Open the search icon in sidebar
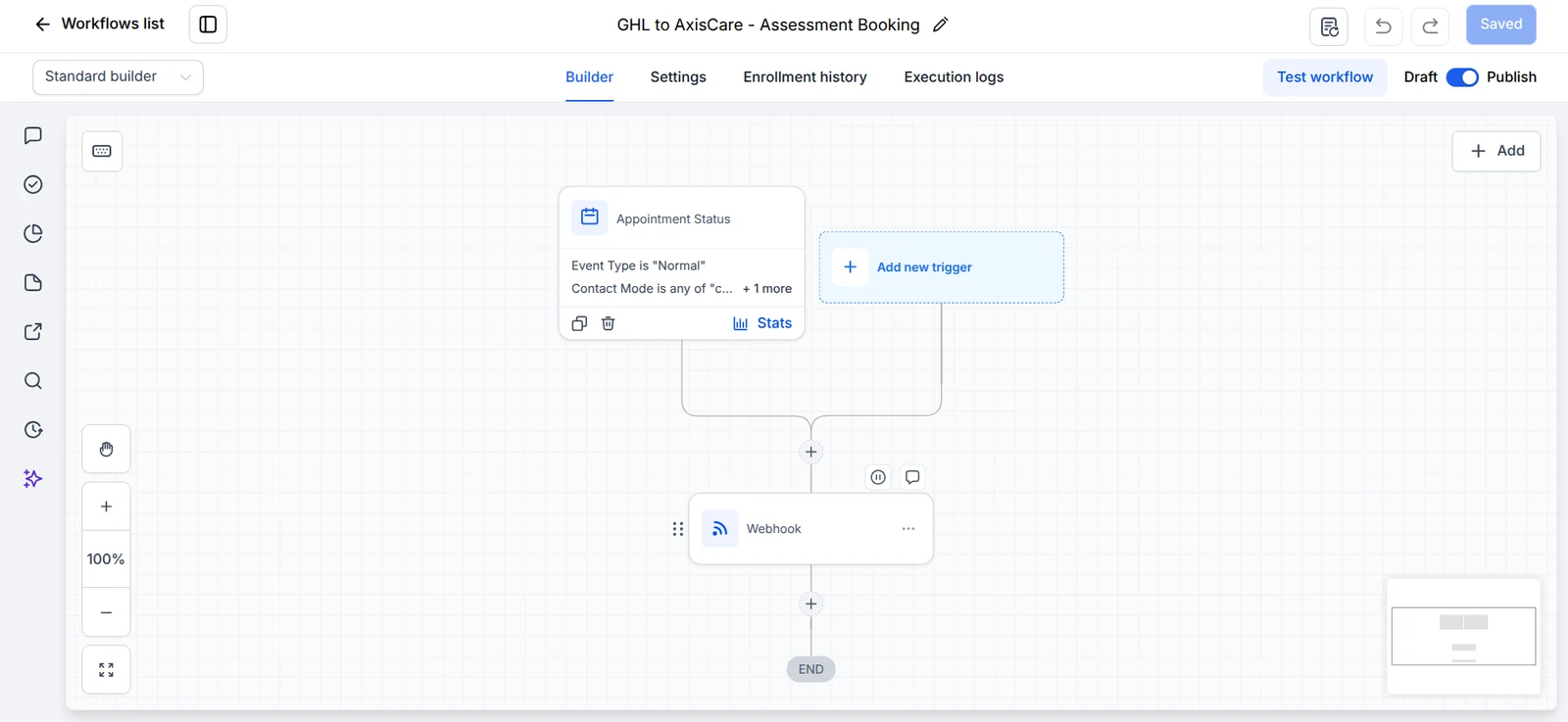The width and height of the screenshot is (1568, 722). coord(33,380)
